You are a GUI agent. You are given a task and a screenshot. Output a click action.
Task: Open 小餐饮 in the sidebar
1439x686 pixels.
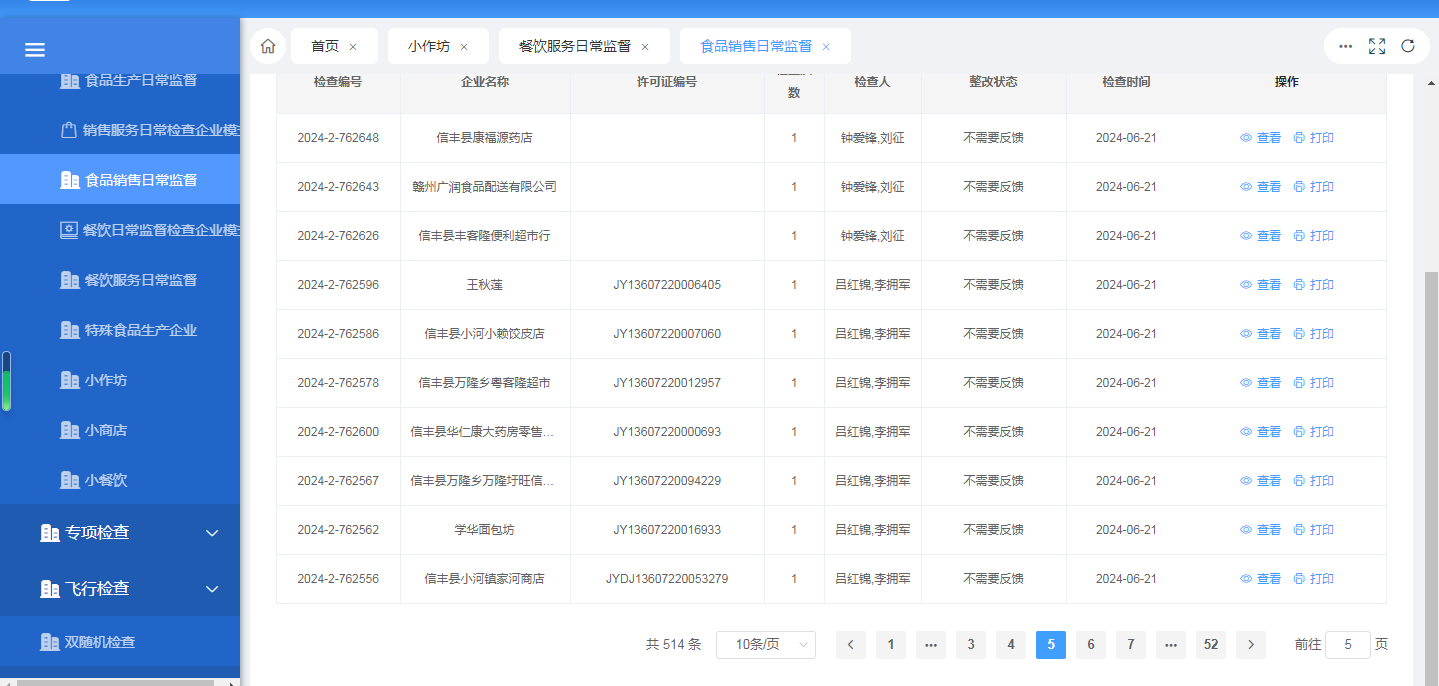pyautogui.click(x=106, y=480)
